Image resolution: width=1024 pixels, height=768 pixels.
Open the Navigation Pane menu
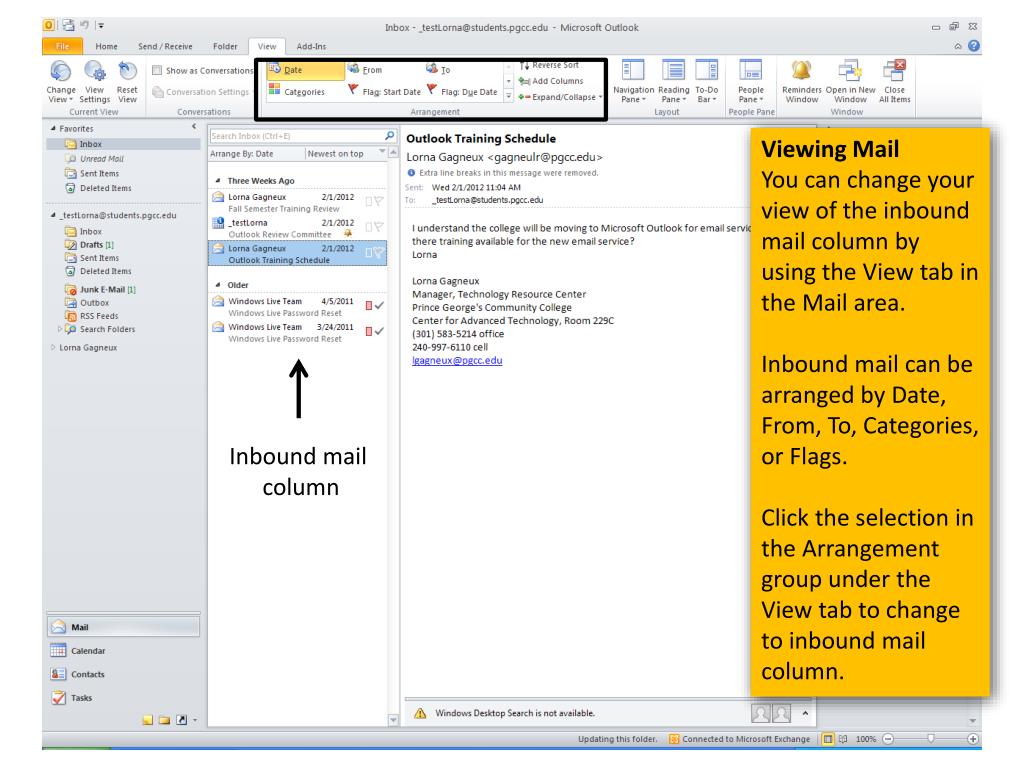pos(633,82)
